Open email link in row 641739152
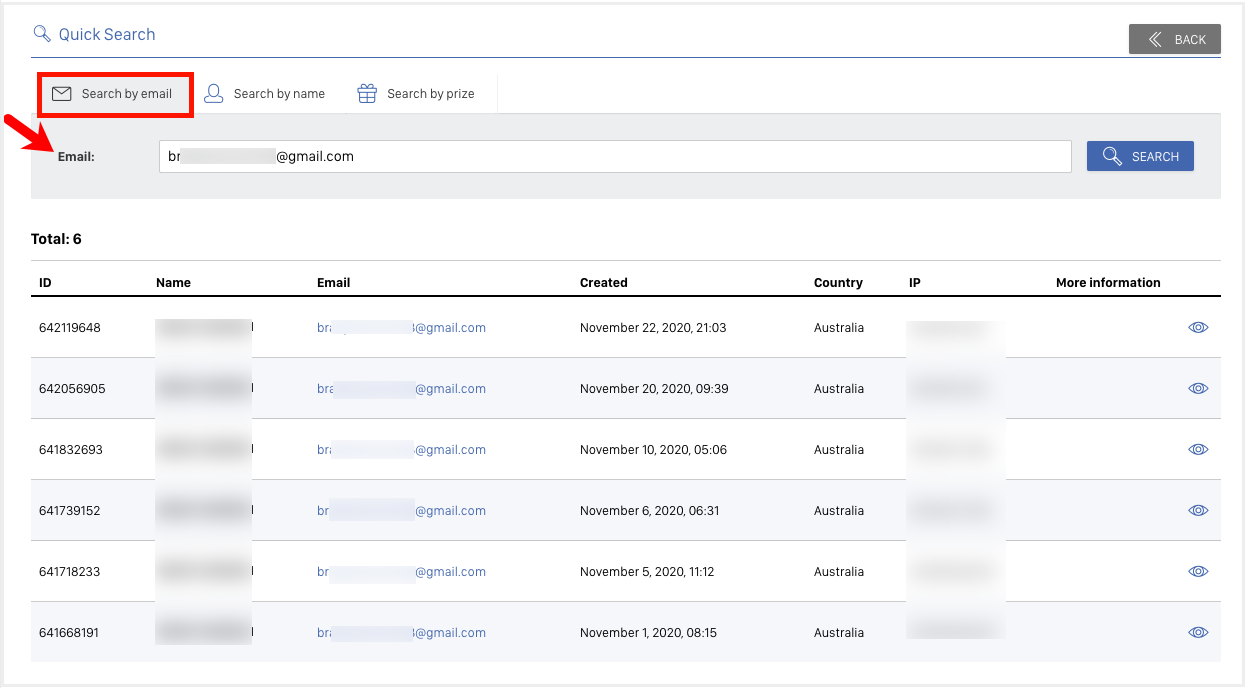 pyautogui.click(x=401, y=511)
